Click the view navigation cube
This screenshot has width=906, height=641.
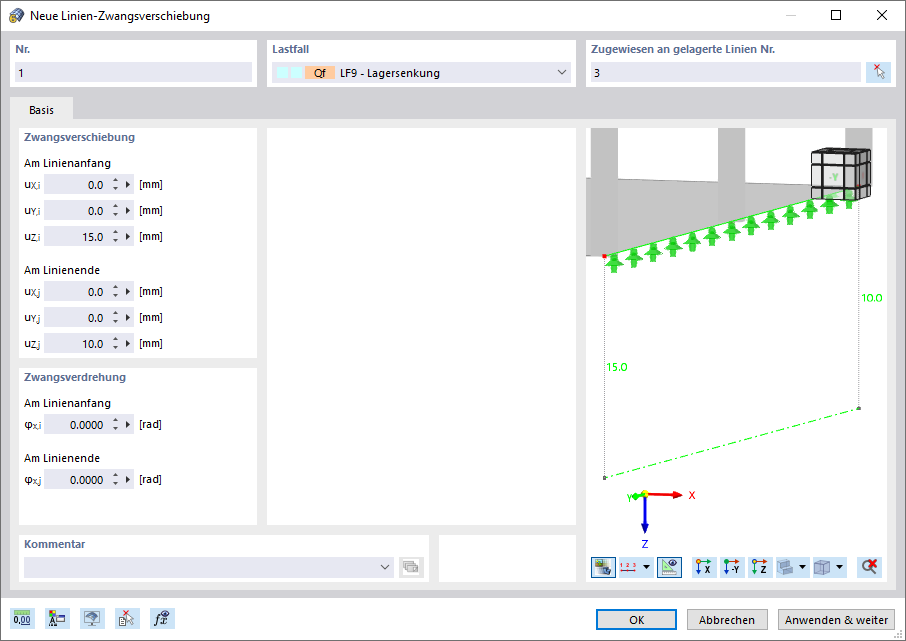coord(840,174)
